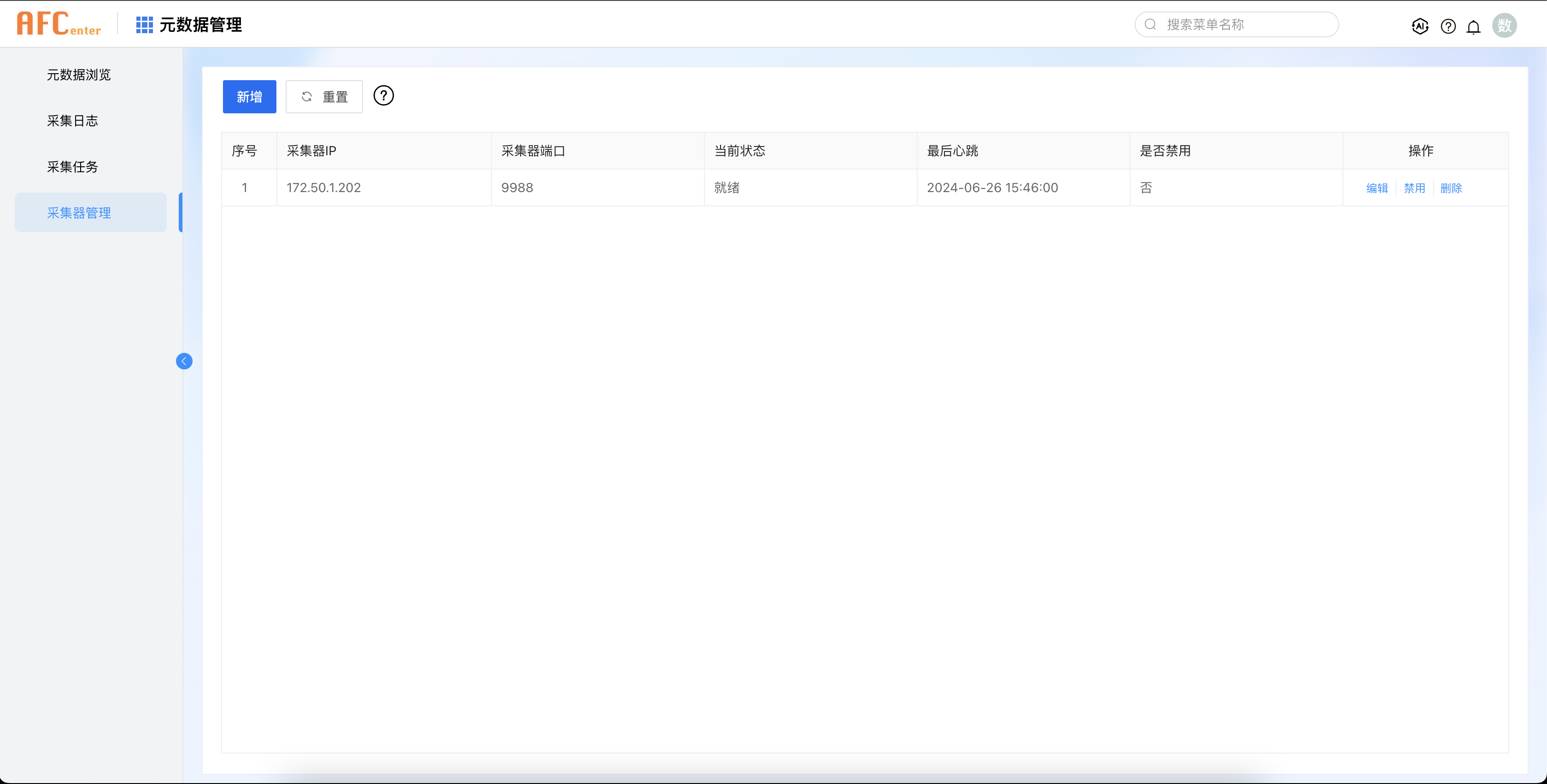Screen dimensions: 1547x784
Task: Click 编辑 link for collector row
Action: pos(1377,188)
